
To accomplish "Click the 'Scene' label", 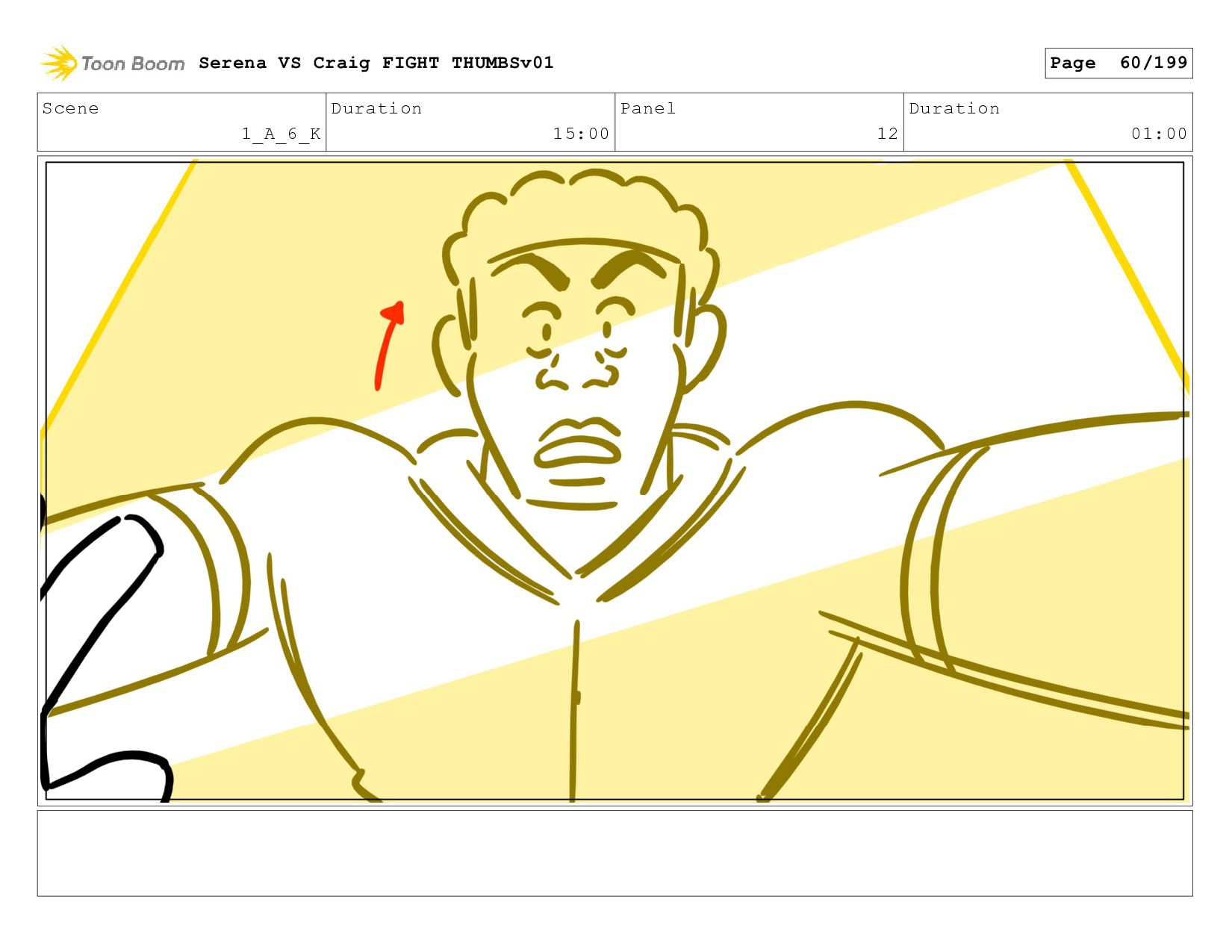I will (x=70, y=108).
